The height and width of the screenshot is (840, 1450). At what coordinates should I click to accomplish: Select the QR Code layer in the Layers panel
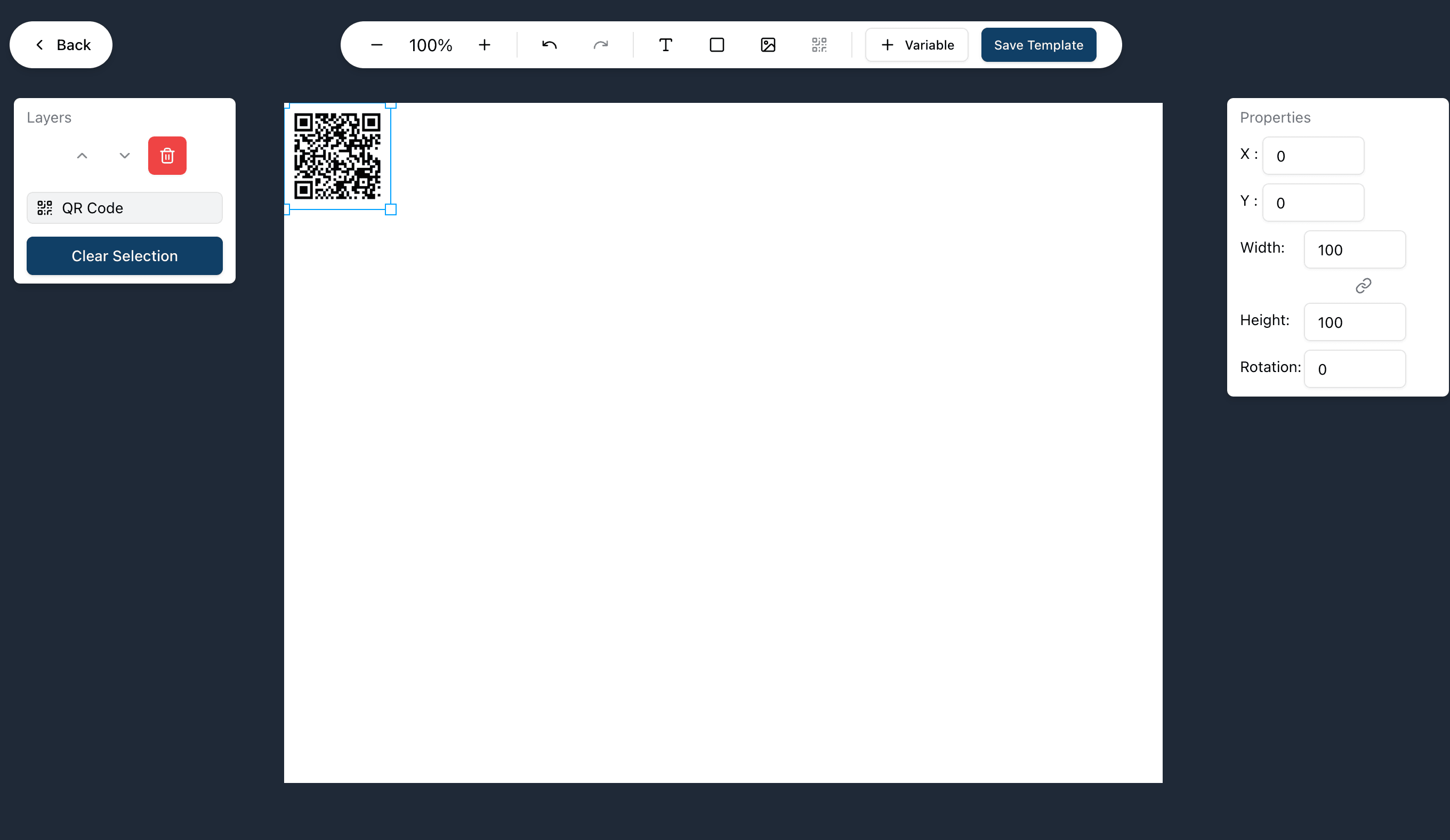point(124,208)
